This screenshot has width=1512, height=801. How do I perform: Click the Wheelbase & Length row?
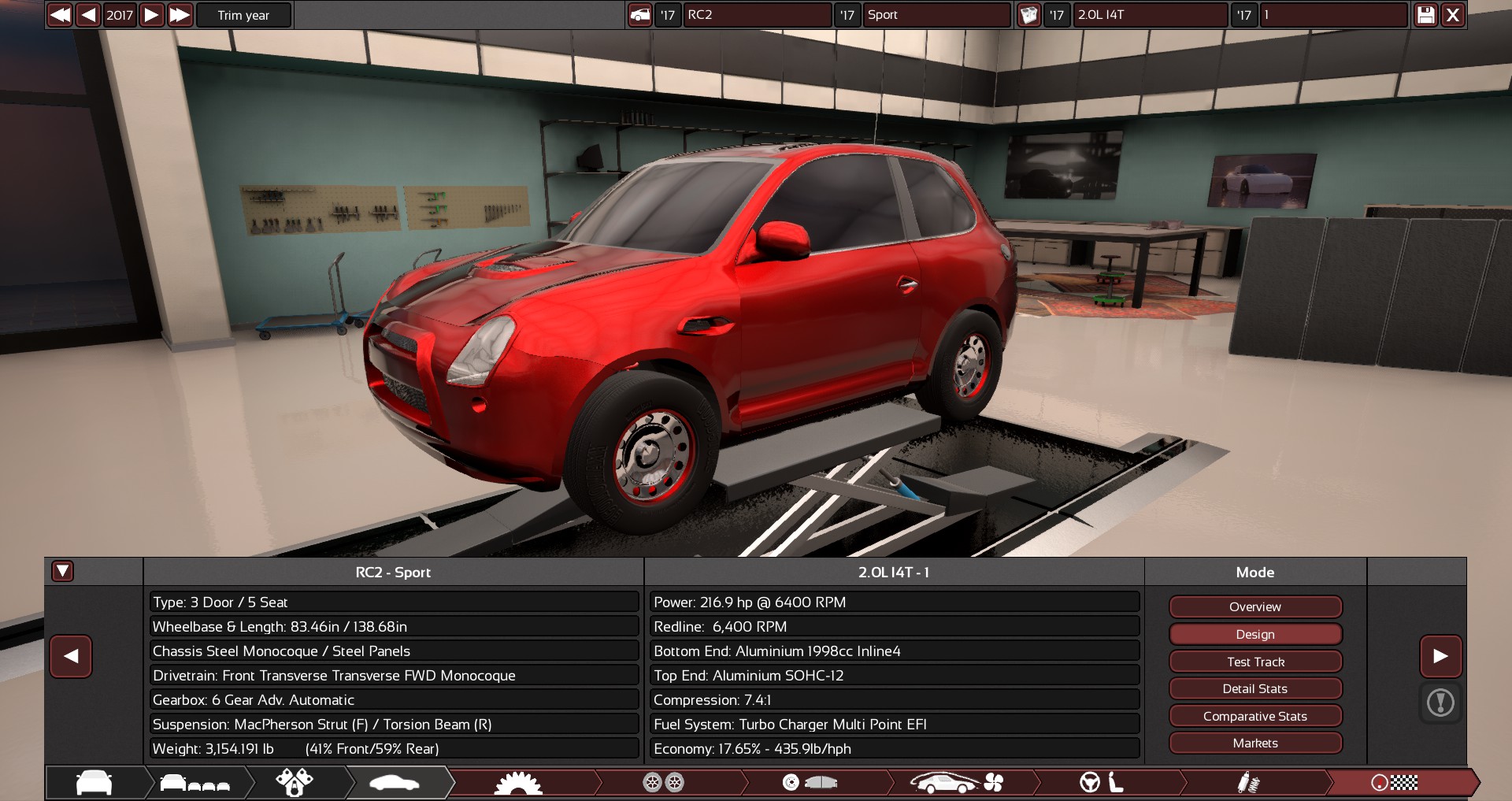[394, 626]
